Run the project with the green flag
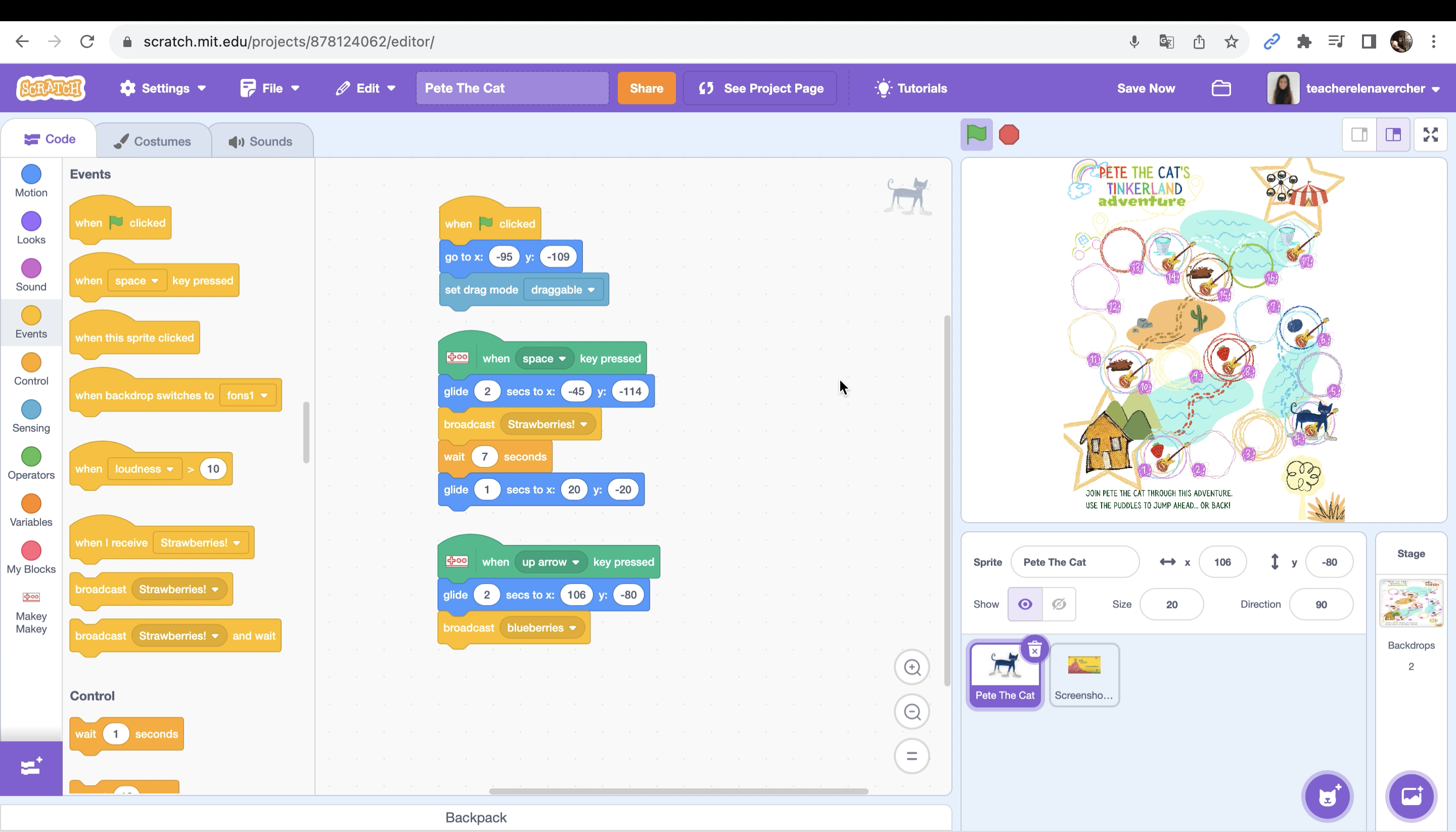The height and width of the screenshot is (832, 1456). point(976,134)
